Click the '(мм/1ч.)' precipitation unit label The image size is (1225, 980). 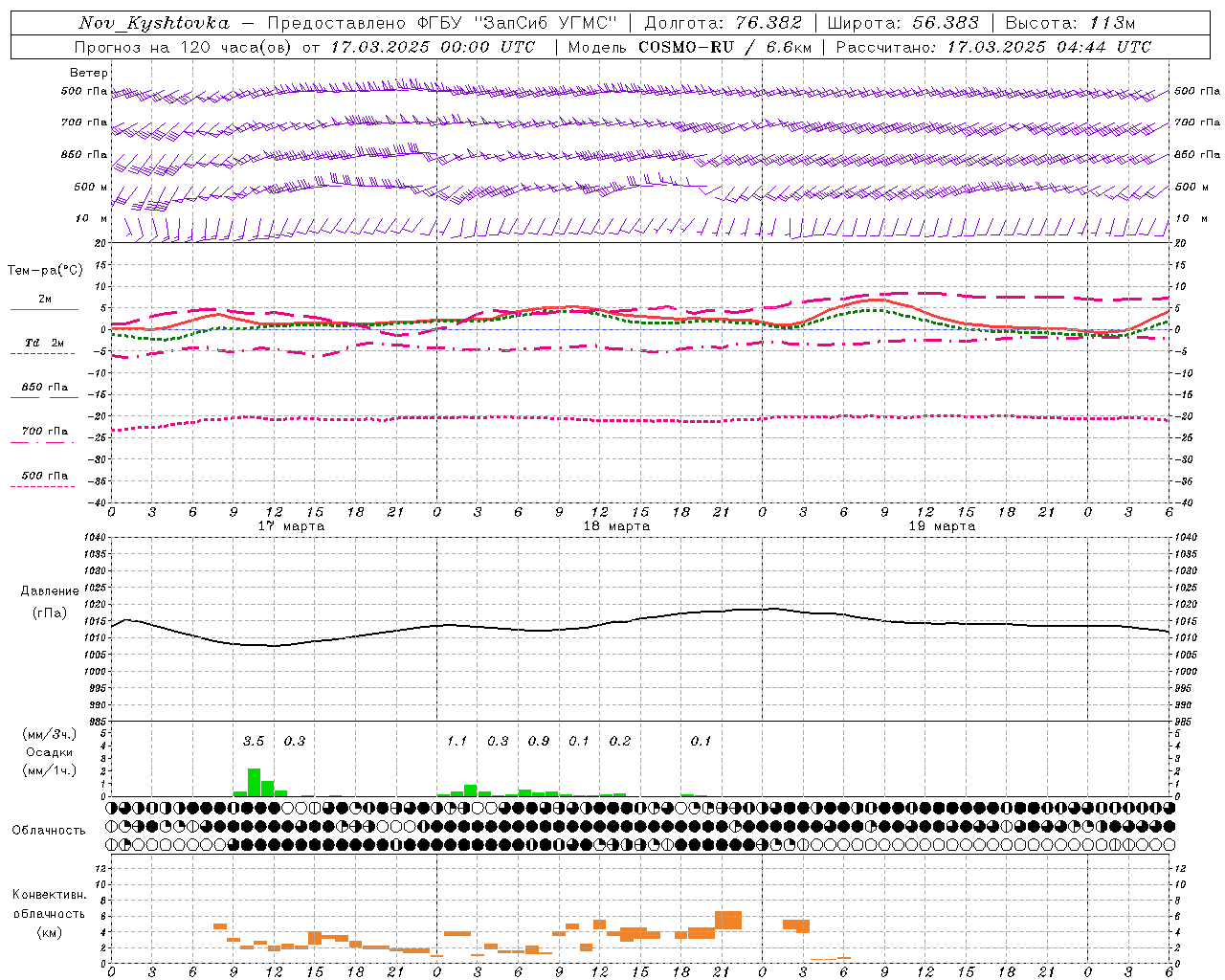coord(50,770)
